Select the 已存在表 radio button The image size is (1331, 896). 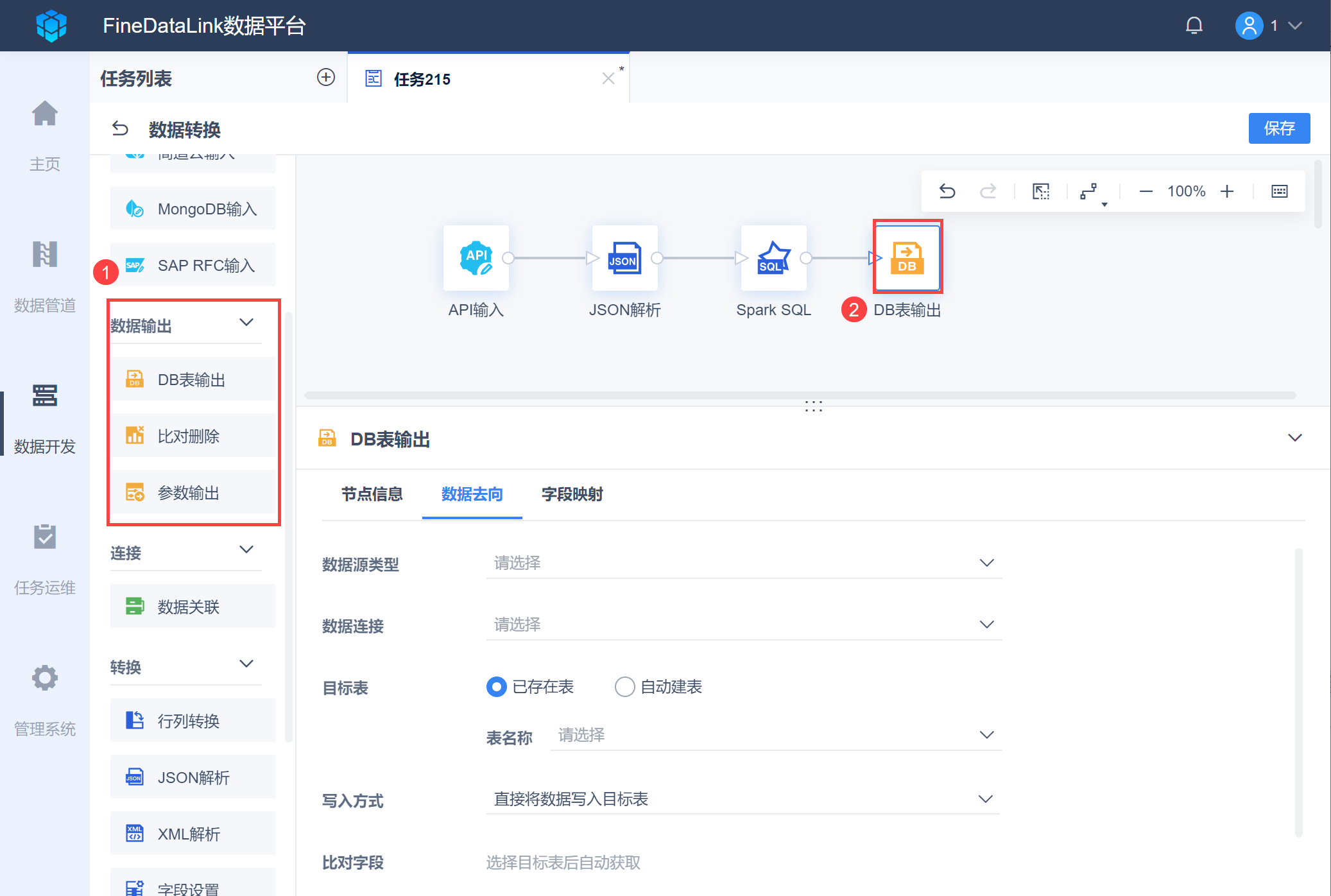497,687
